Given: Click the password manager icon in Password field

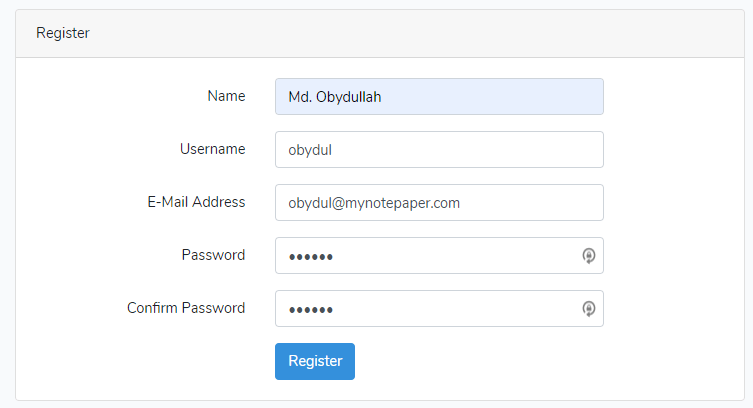Looking at the screenshot, I should pyautogui.click(x=589, y=255).
